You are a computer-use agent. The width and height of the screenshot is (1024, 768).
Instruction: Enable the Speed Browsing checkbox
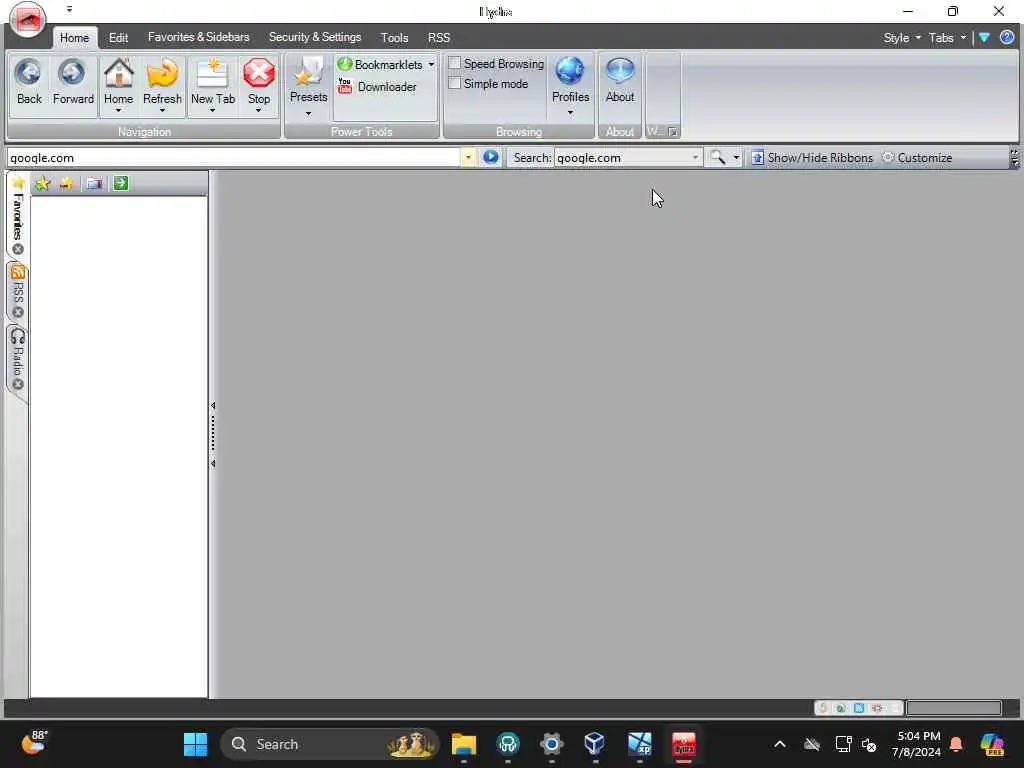pos(455,63)
